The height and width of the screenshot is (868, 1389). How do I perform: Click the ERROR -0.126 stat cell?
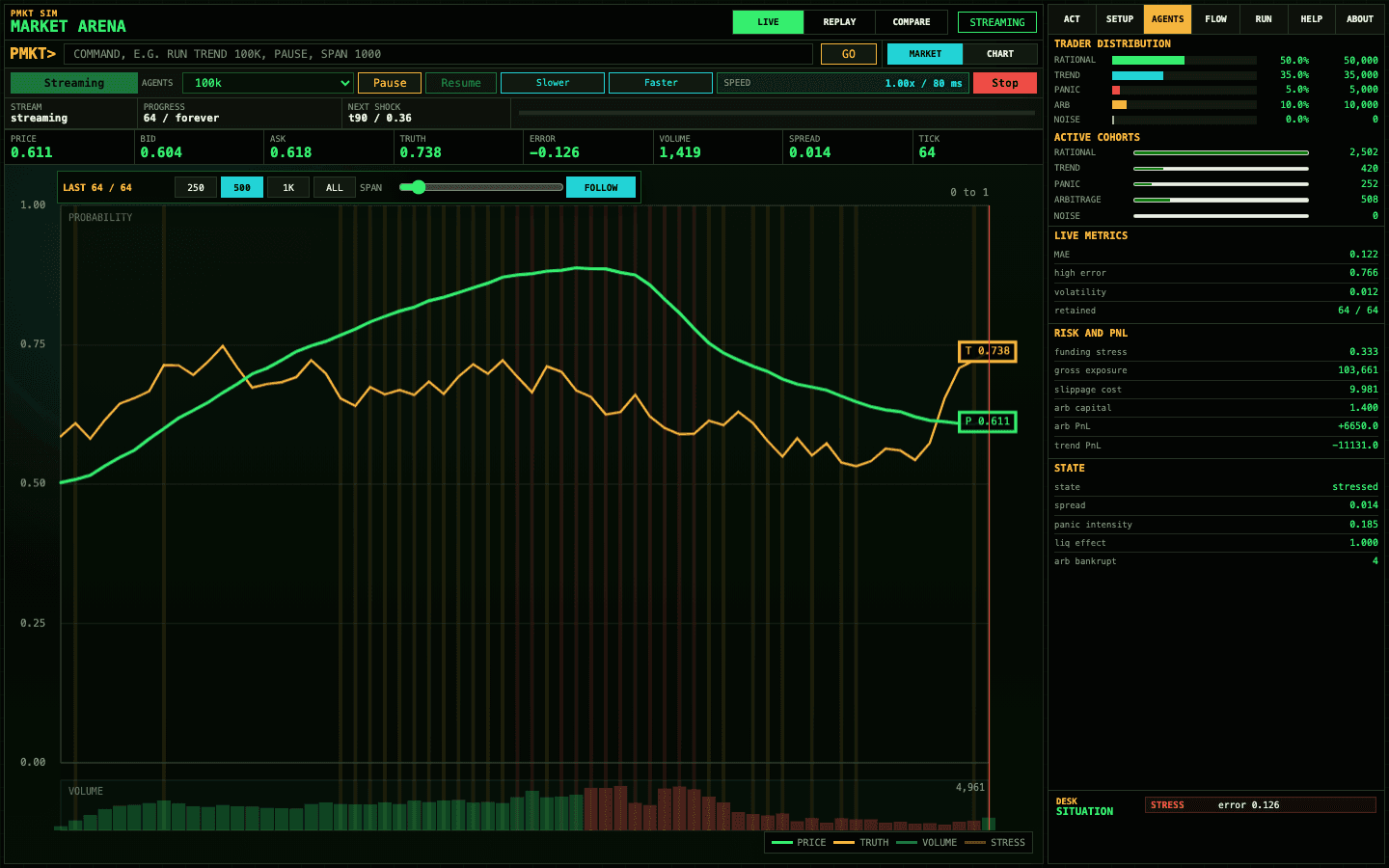coord(588,147)
